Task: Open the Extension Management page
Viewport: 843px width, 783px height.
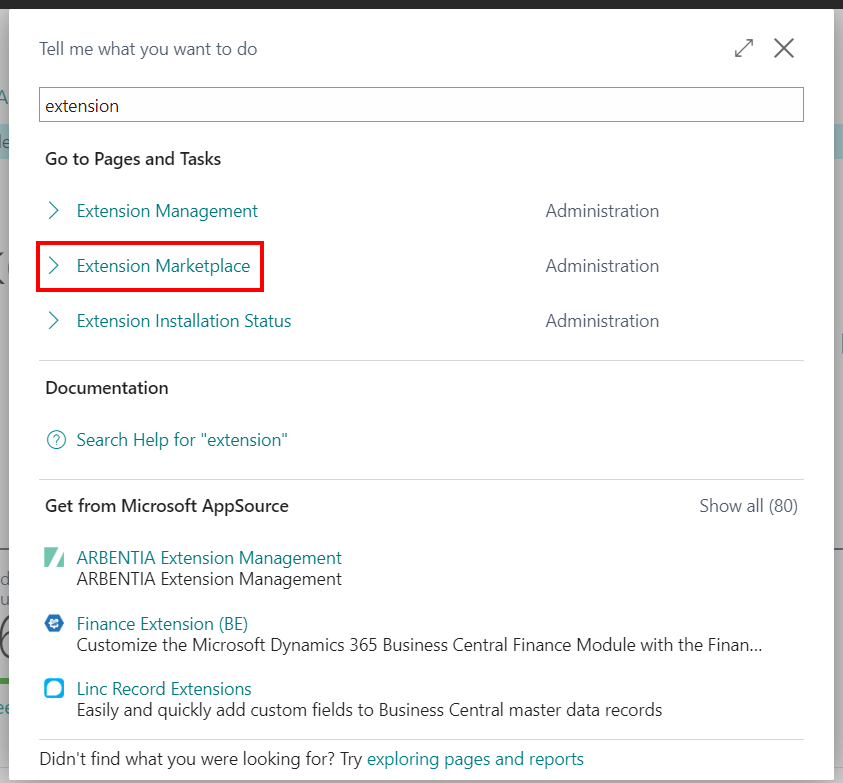Action: tap(167, 211)
